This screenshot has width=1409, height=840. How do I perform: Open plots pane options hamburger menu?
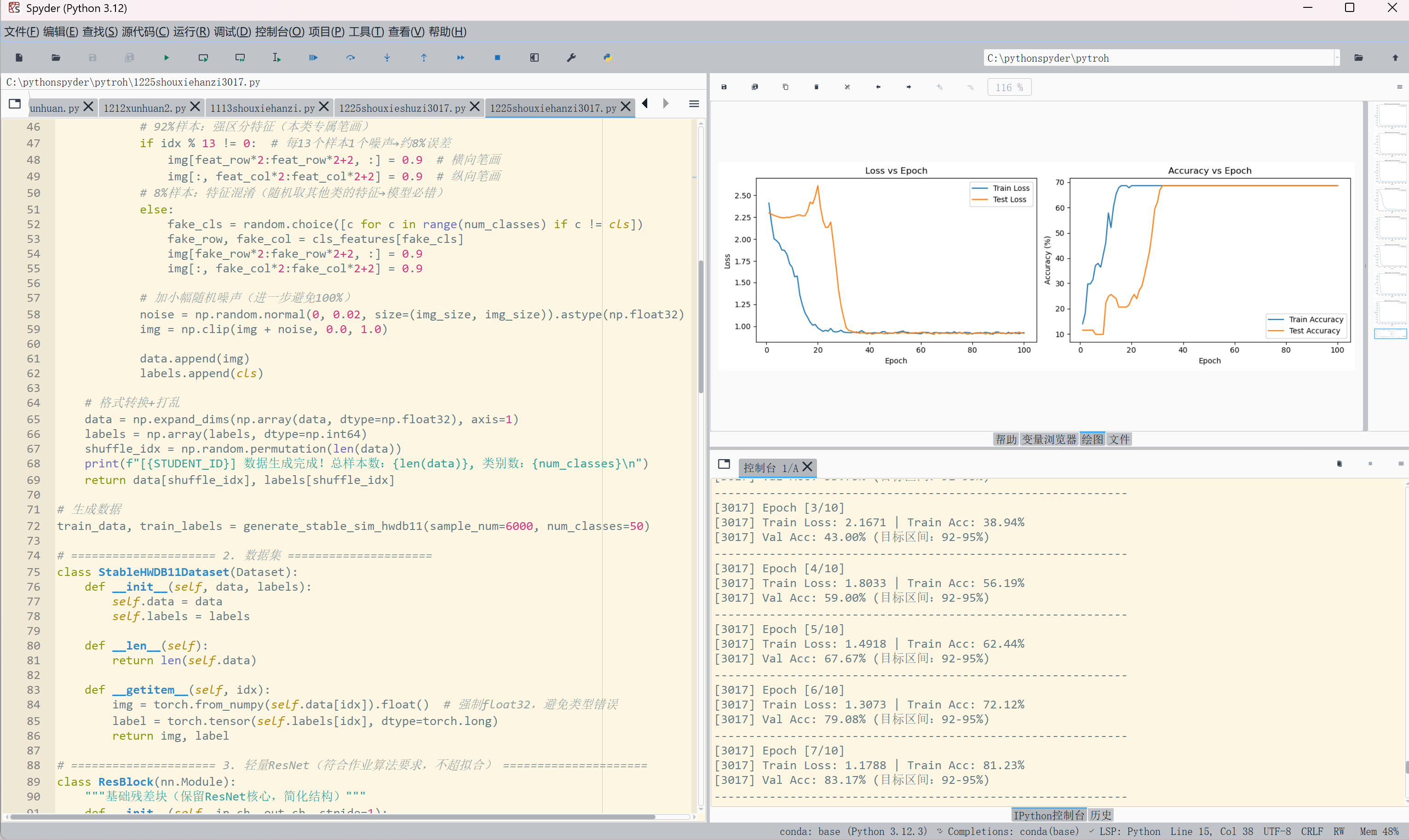(x=1399, y=87)
